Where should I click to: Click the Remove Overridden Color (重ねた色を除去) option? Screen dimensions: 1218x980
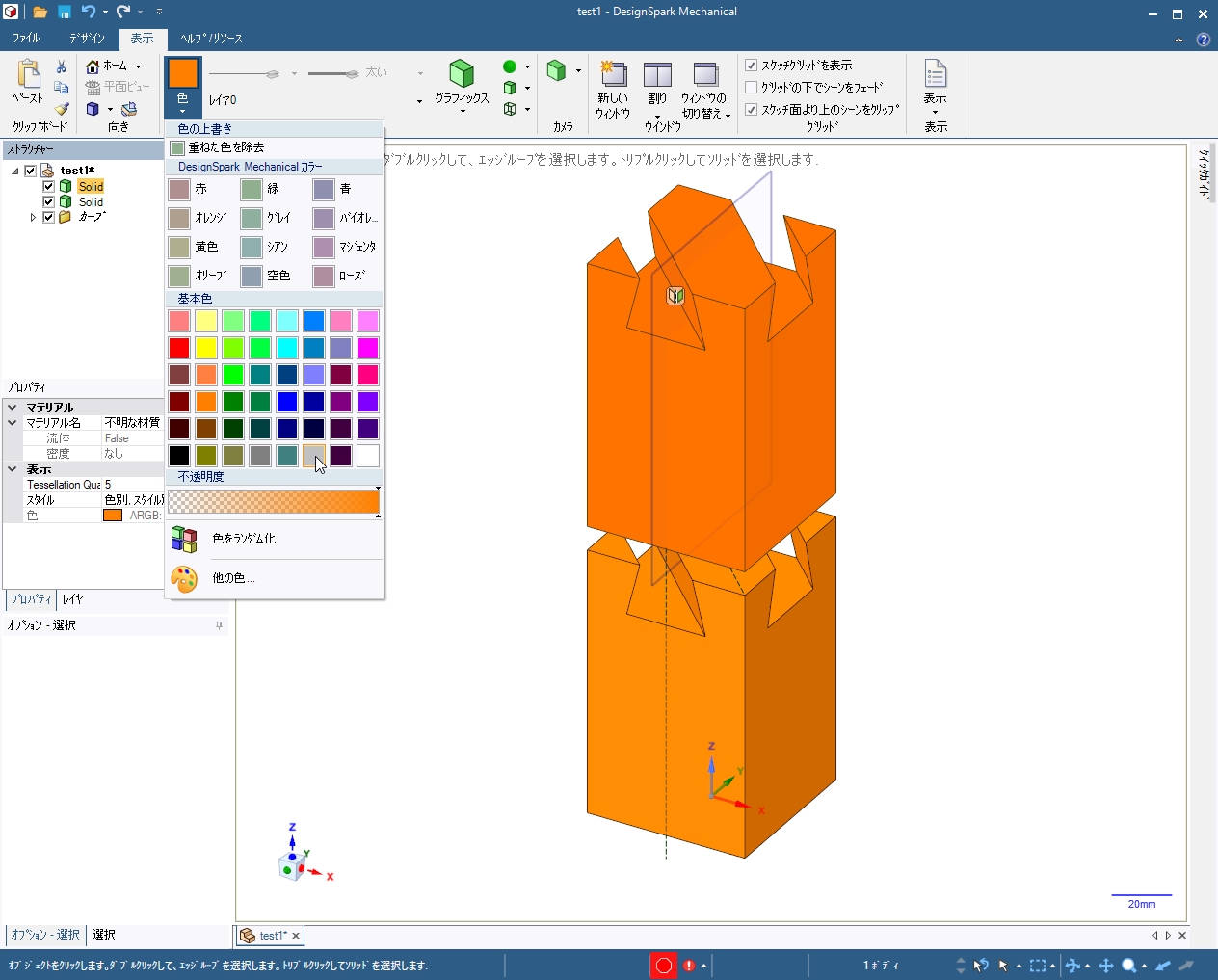point(225,147)
